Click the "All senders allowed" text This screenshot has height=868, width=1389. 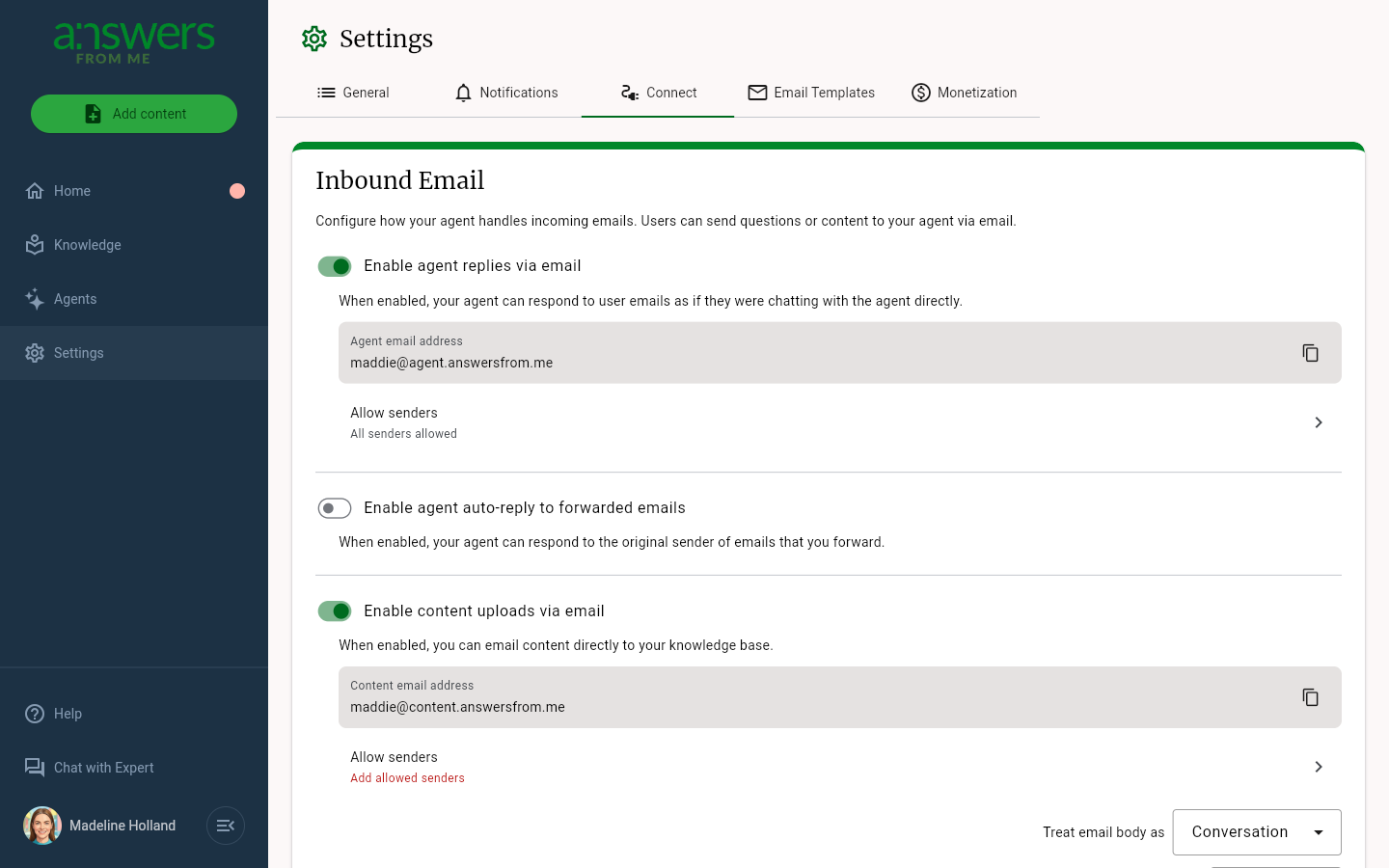point(403,434)
